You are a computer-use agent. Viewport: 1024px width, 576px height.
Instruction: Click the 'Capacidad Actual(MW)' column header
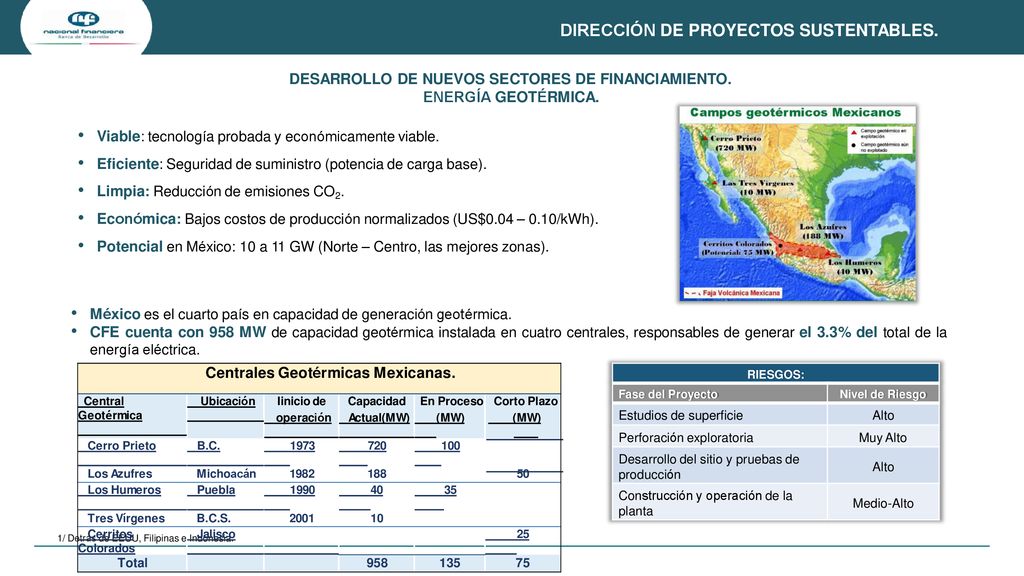[377, 409]
